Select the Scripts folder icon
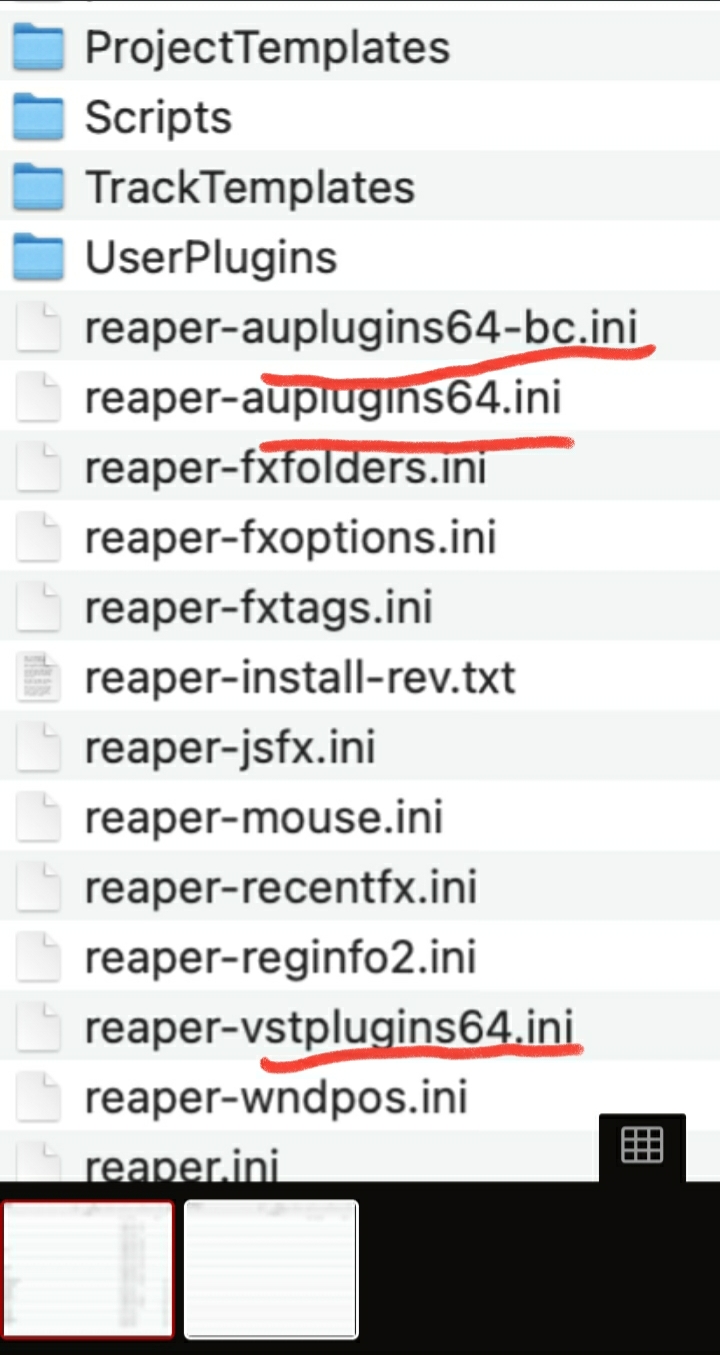Screen dimensions: 720x1355 click(x=40, y=118)
